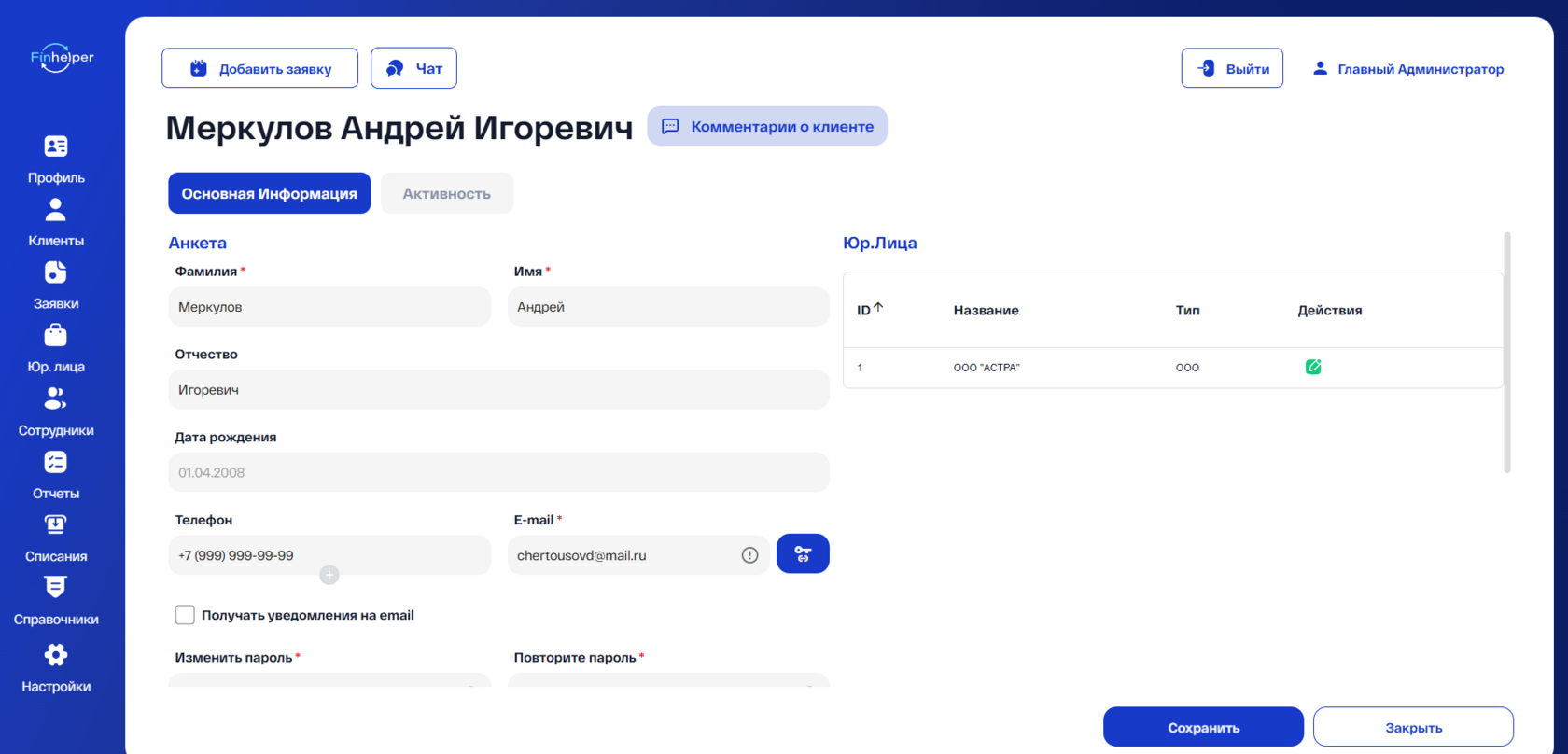Open Юр. лица in the sidebar
1568x754 pixels.
[x=56, y=349]
